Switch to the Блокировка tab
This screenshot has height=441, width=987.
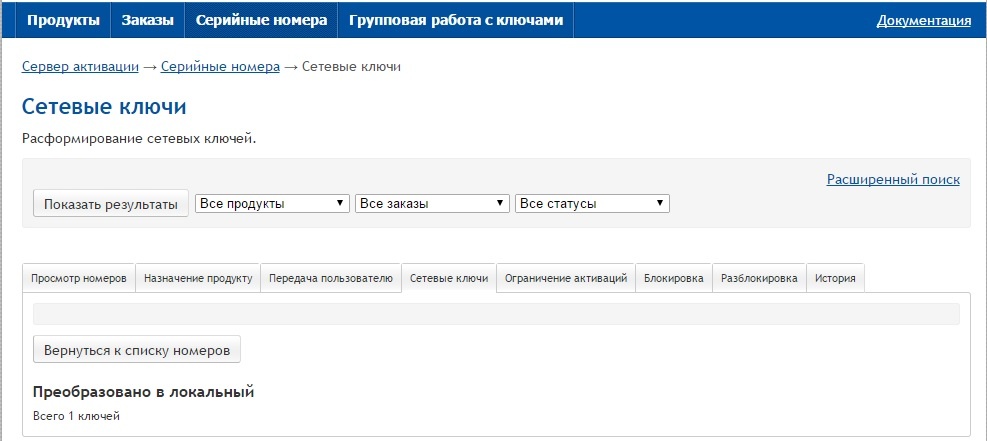674,279
